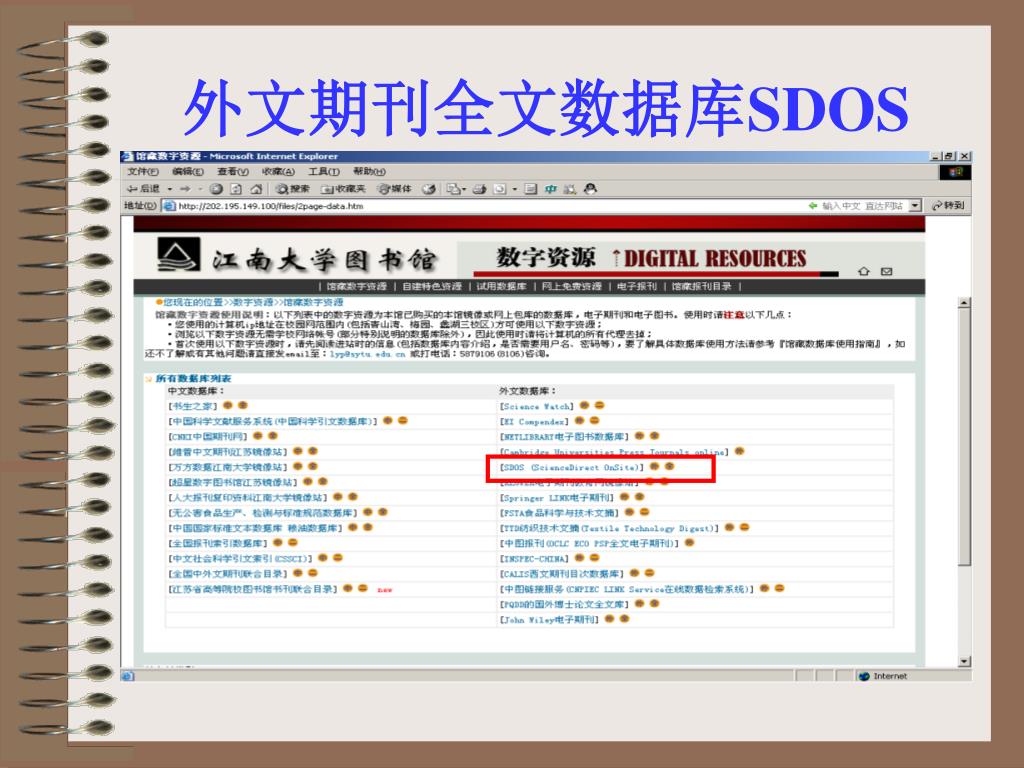This screenshot has height=768, width=1024.
Task: Click the lyp@sytu.edu.cn email link
Action: click(x=367, y=354)
